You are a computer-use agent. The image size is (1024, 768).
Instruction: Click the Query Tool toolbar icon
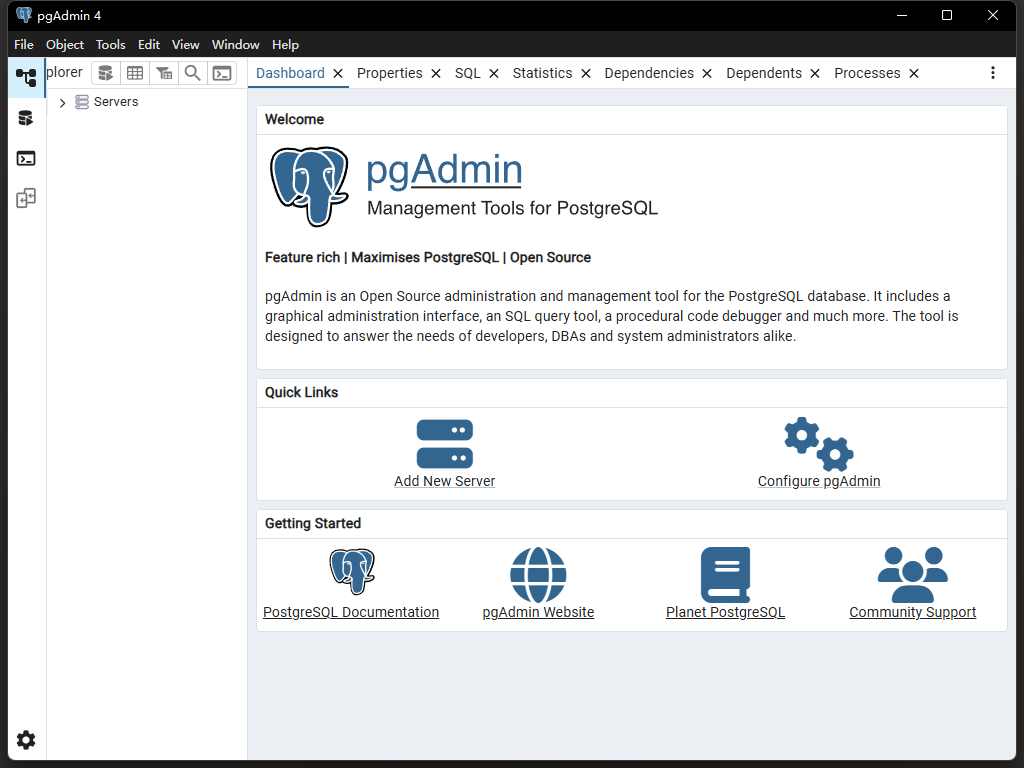pos(106,73)
